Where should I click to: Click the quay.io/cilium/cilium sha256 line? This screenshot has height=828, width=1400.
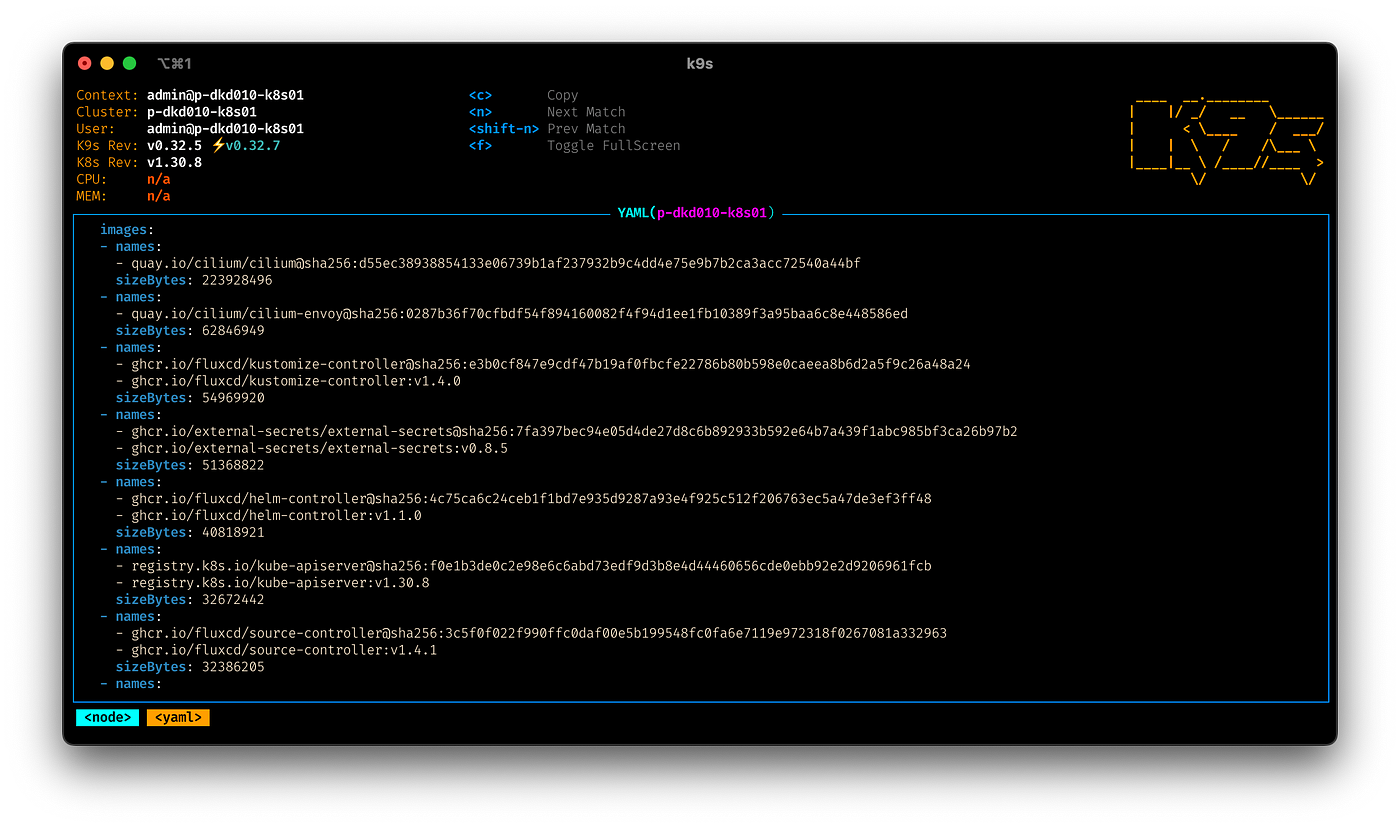488,264
